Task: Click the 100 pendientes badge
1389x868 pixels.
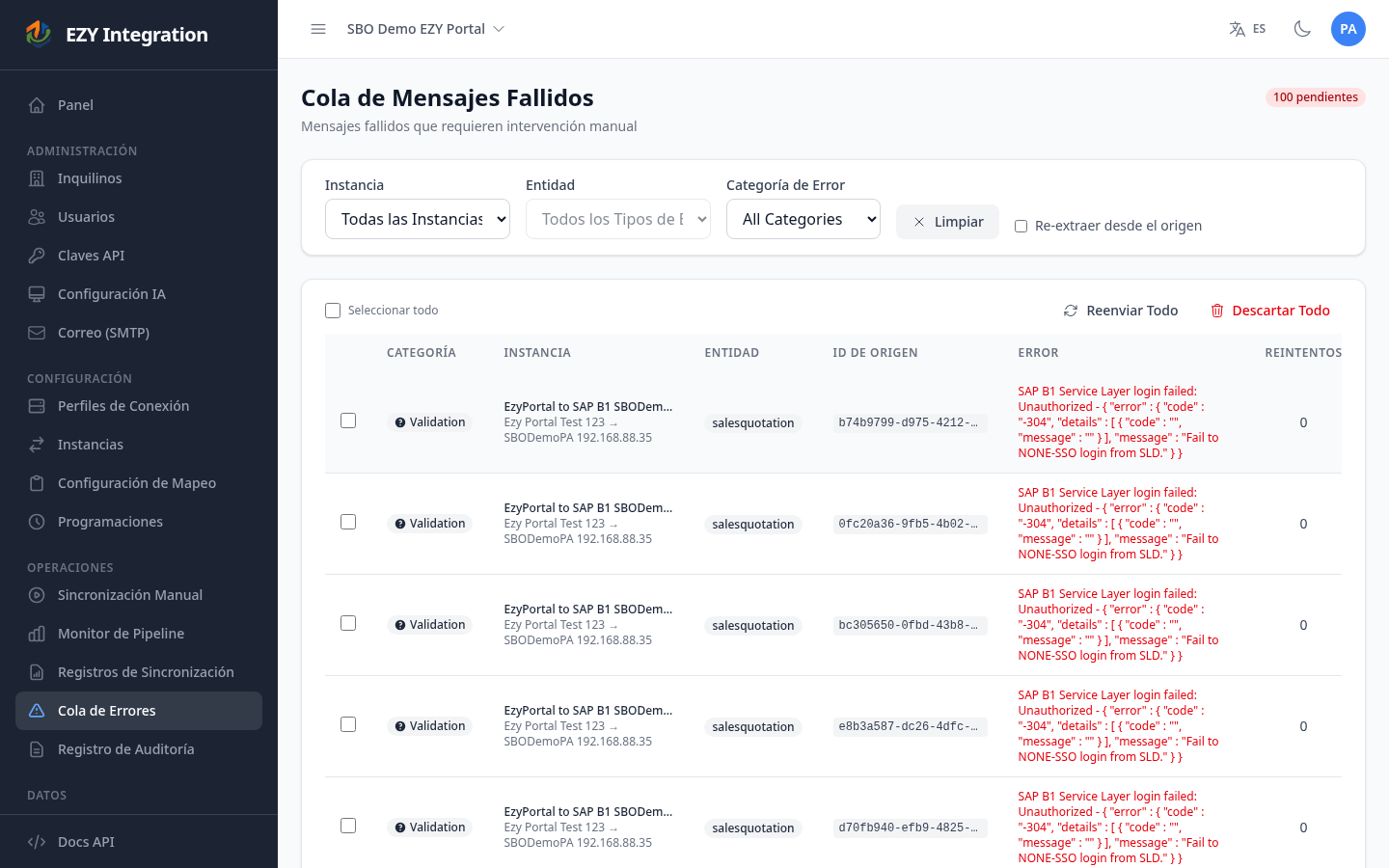Action: pyautogui.click(x=1316, y=97)
